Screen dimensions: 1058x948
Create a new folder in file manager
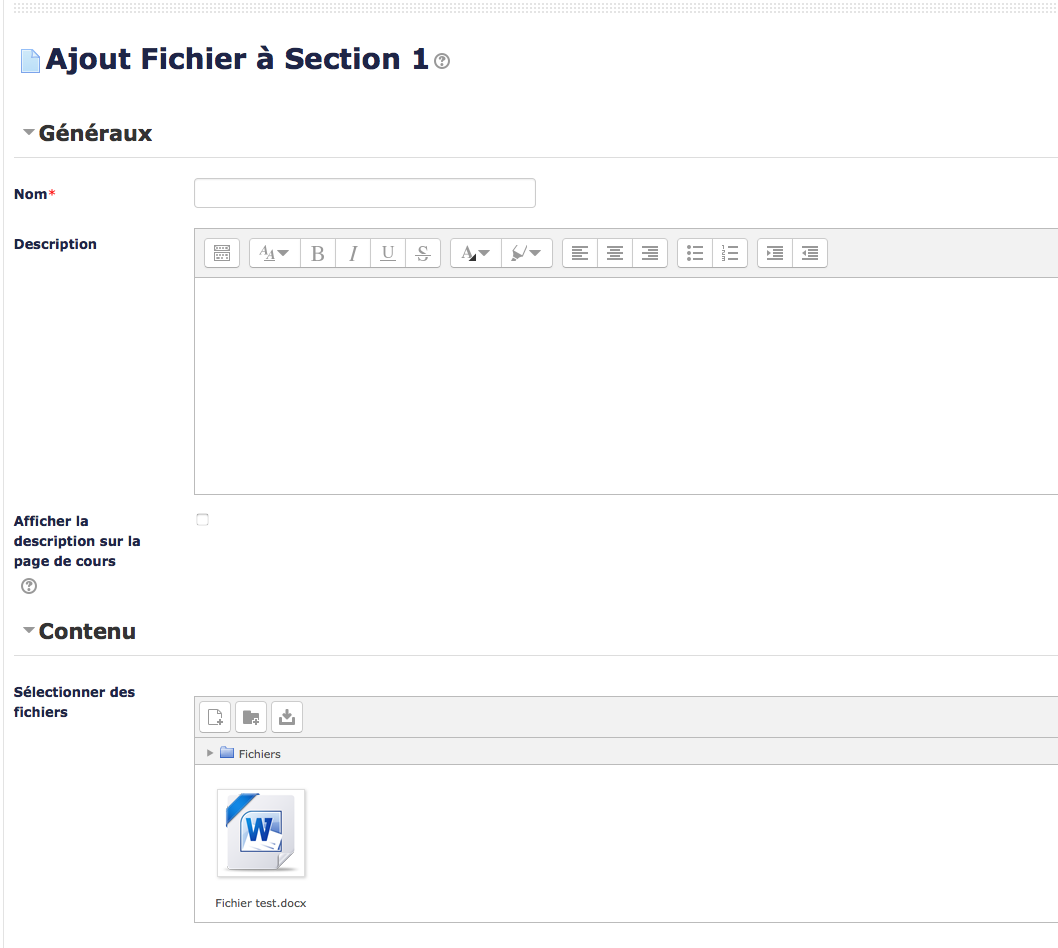coord(251,716)
